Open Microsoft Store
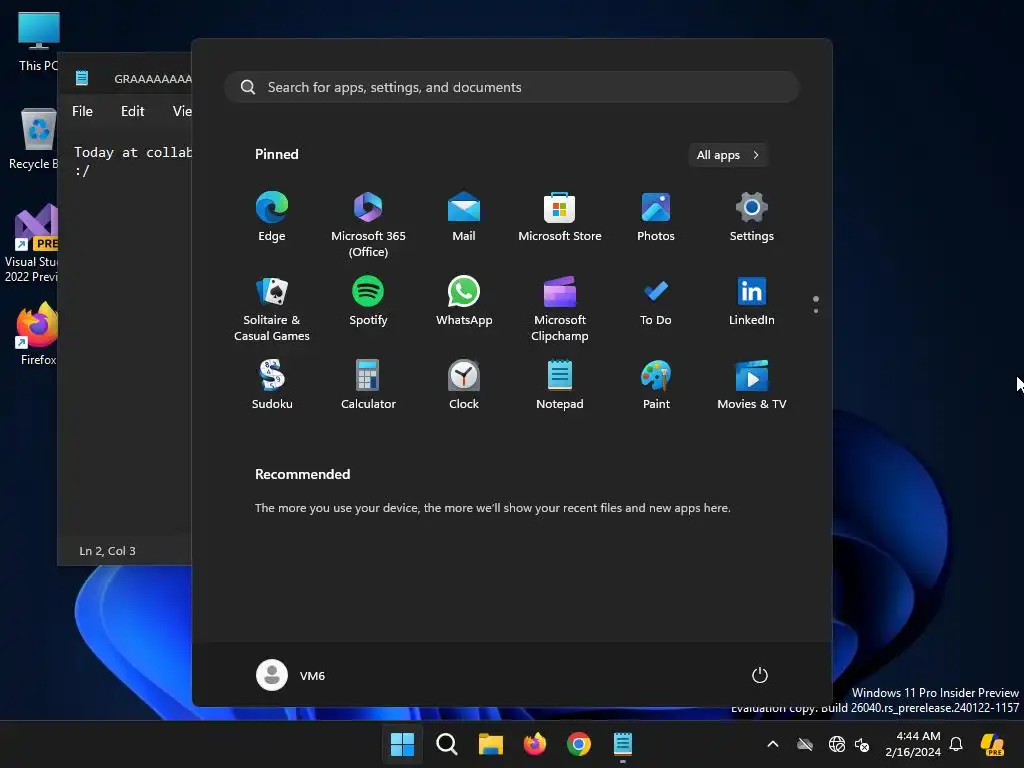Viewport: 1024px width, 768px height. pyautogui.click(x=560, y=217)
